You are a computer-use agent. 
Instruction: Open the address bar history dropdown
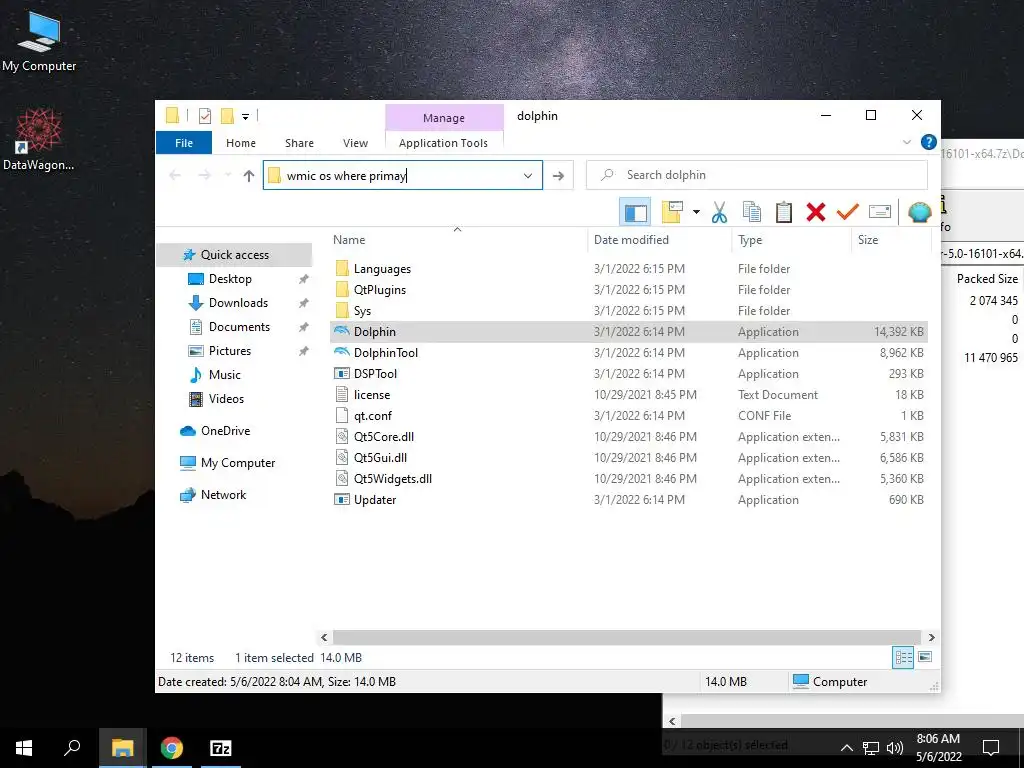tap(528, 176)
